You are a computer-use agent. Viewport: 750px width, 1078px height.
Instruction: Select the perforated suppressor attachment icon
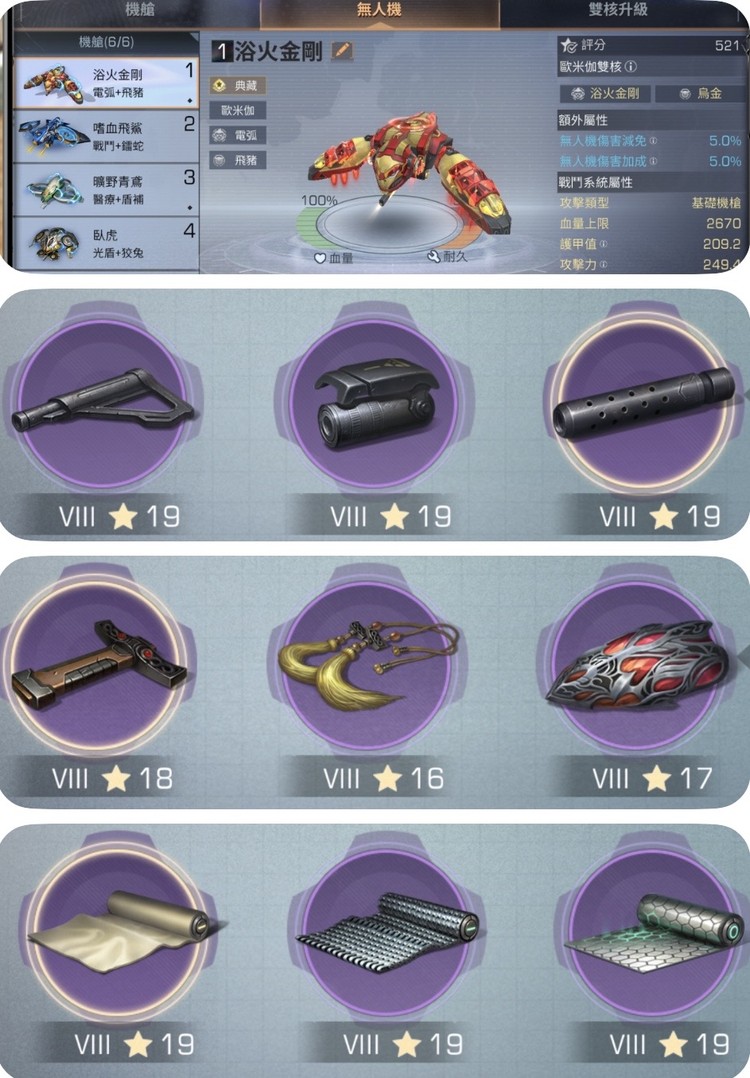[x=644, y=404]
